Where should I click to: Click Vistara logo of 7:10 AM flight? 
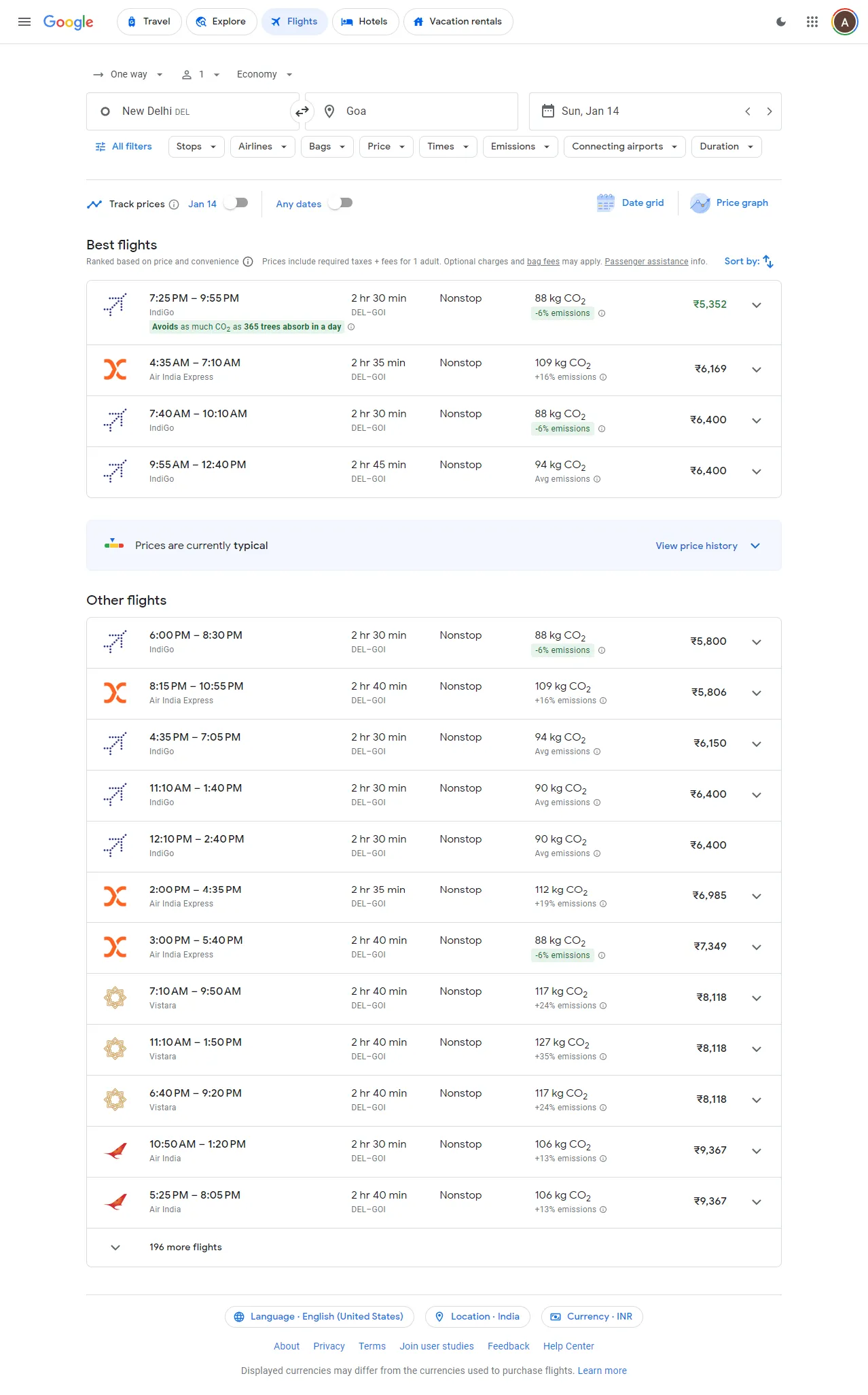pyautogui.click(x=115, y=997)
